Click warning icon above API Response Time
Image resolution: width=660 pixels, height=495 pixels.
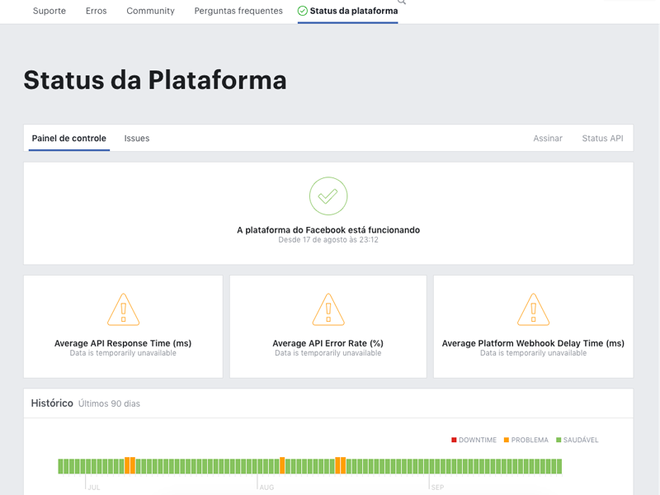click(123, 310)
